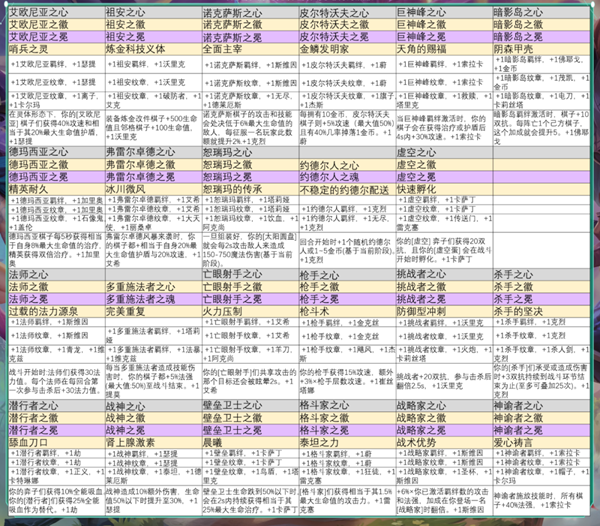
Task: Select the '+1巨神峰羁绊, +1索拉卡' cell
Action: (x=444, y=64)
